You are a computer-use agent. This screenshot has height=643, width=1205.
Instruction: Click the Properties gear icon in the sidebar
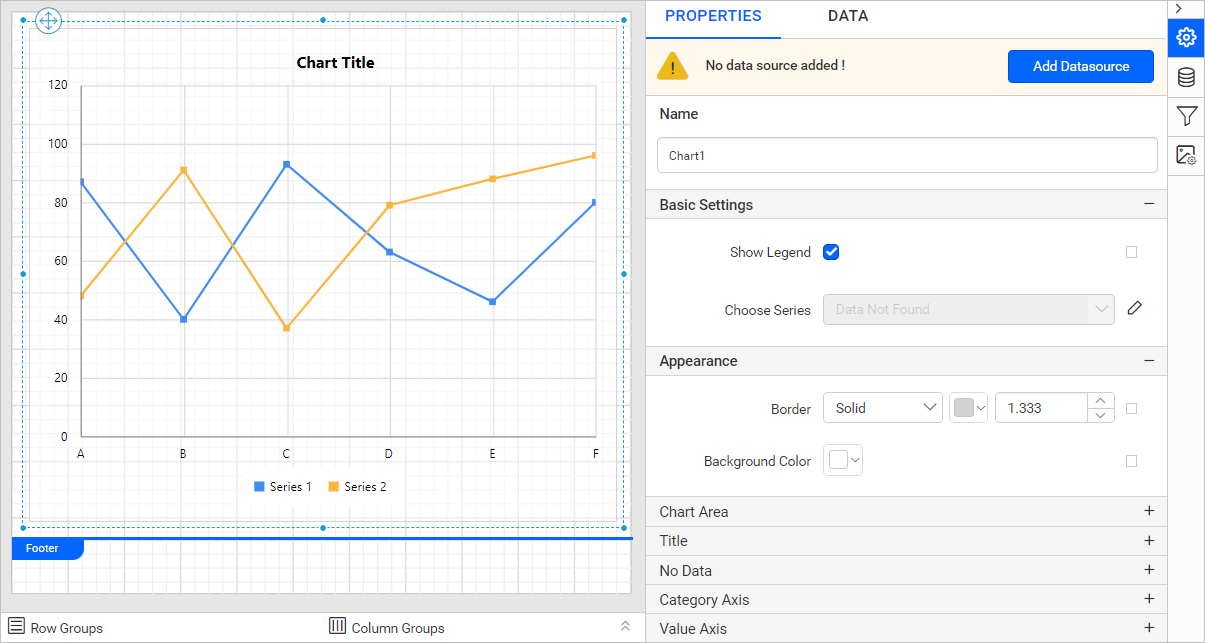[1186, 38]
